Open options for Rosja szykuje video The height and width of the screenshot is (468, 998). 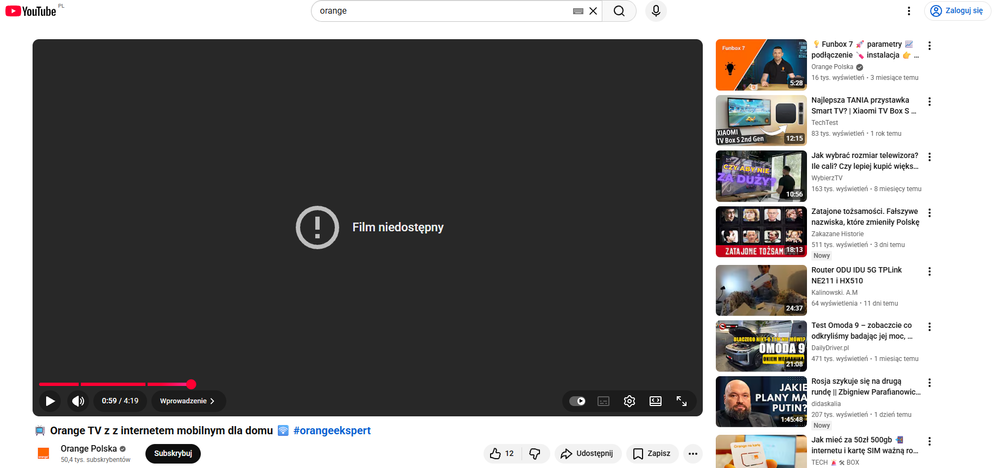coord(929,382)
